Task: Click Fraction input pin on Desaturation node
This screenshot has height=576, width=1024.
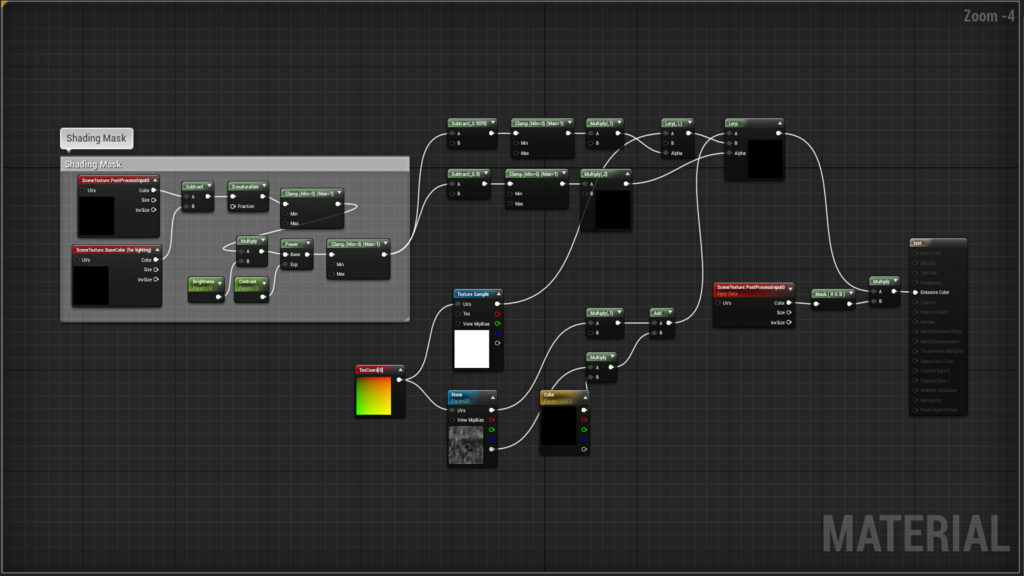Action: (233, 206)
